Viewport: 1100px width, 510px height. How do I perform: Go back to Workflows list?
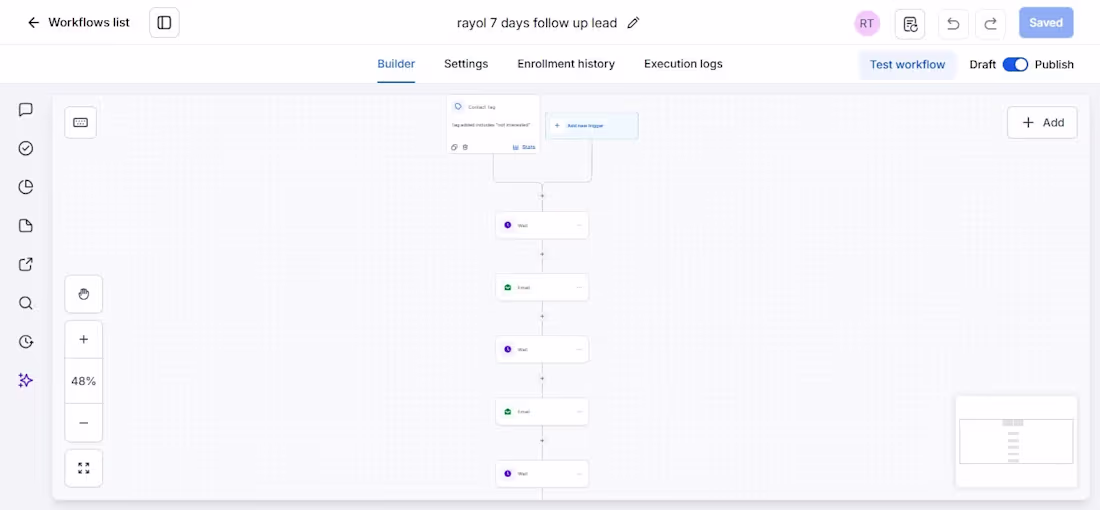78,22
